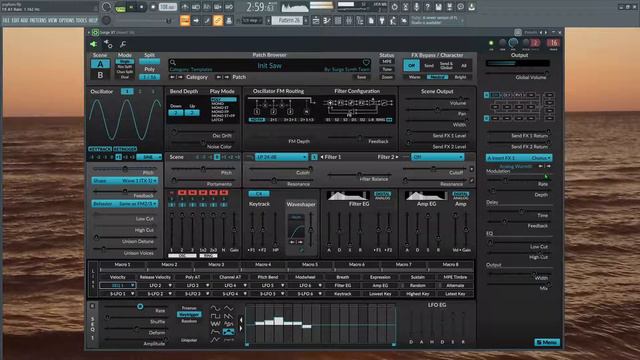Viewport: 640px width, 360px height.
Task: Open the Surge XT Menu button
Action: click(547, 342)
